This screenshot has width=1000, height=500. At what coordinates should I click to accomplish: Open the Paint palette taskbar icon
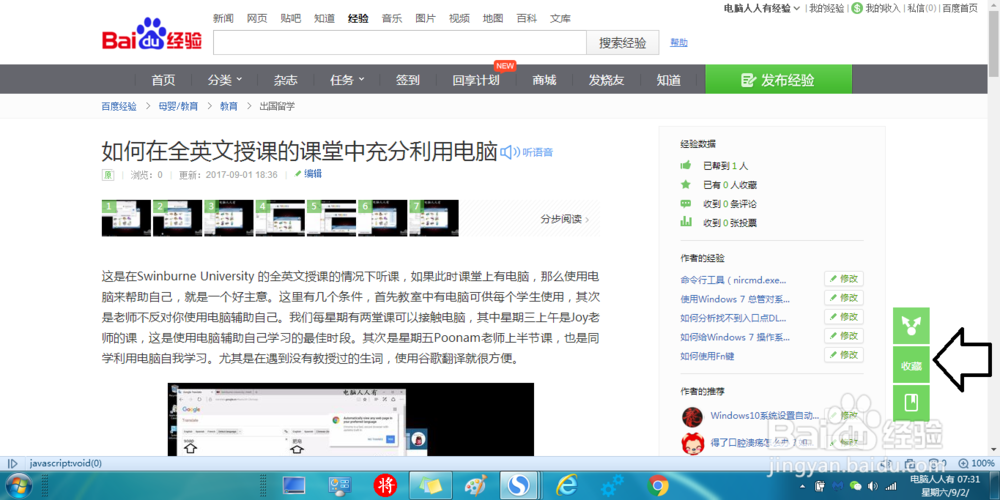476,487
